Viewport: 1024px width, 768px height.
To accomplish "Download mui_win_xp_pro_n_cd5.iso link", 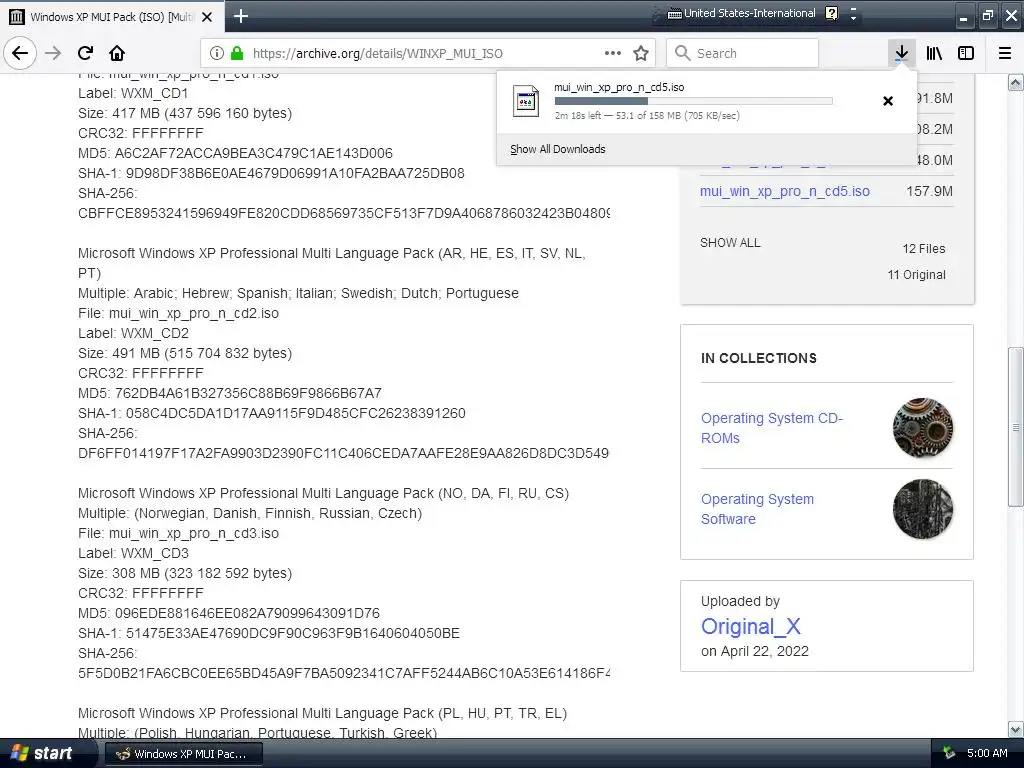I will click(x=785, y=191).
